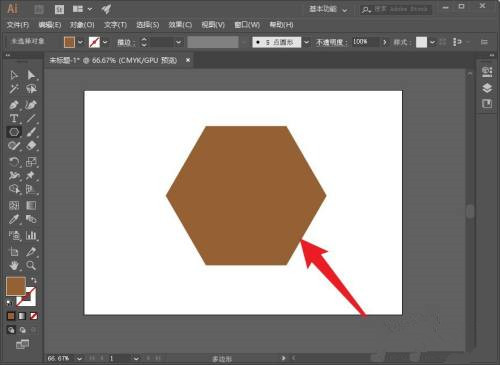Select the Mesh tool

pos(14,205)
